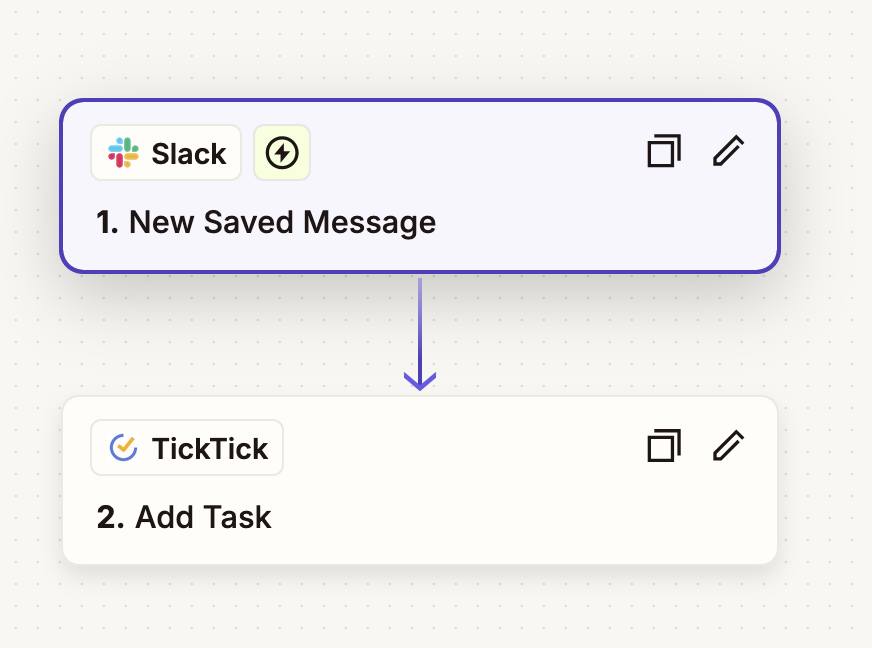This screenshot has width=872, height=648.
Task: Click the instant trigger lightning bolt icon
Action: pos(282,152)
